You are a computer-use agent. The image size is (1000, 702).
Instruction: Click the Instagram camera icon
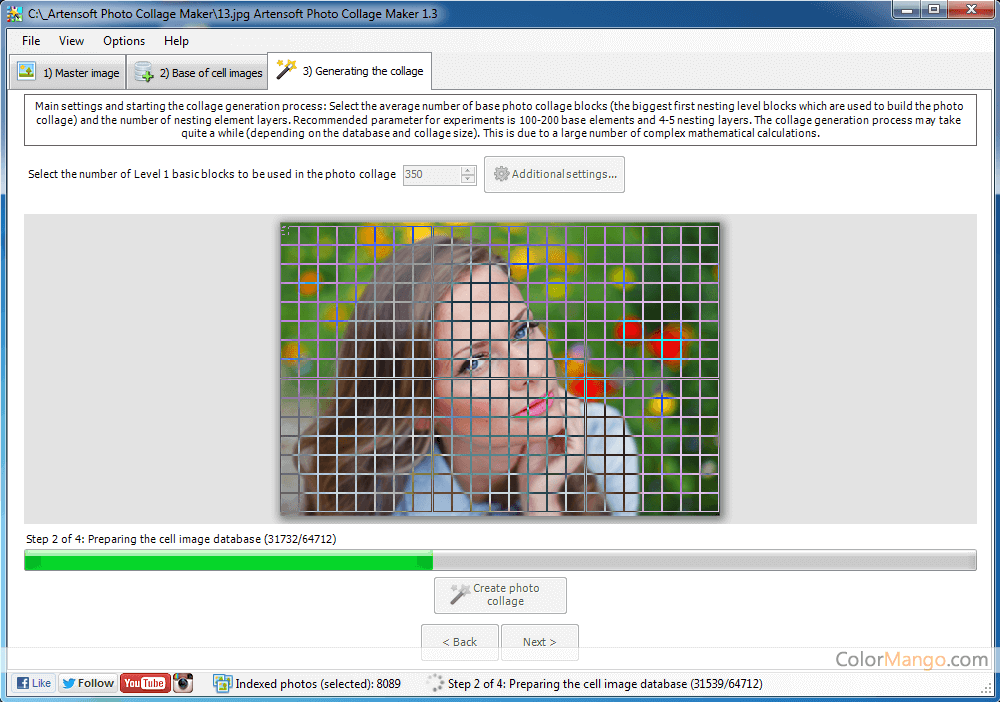pos(183,683)
